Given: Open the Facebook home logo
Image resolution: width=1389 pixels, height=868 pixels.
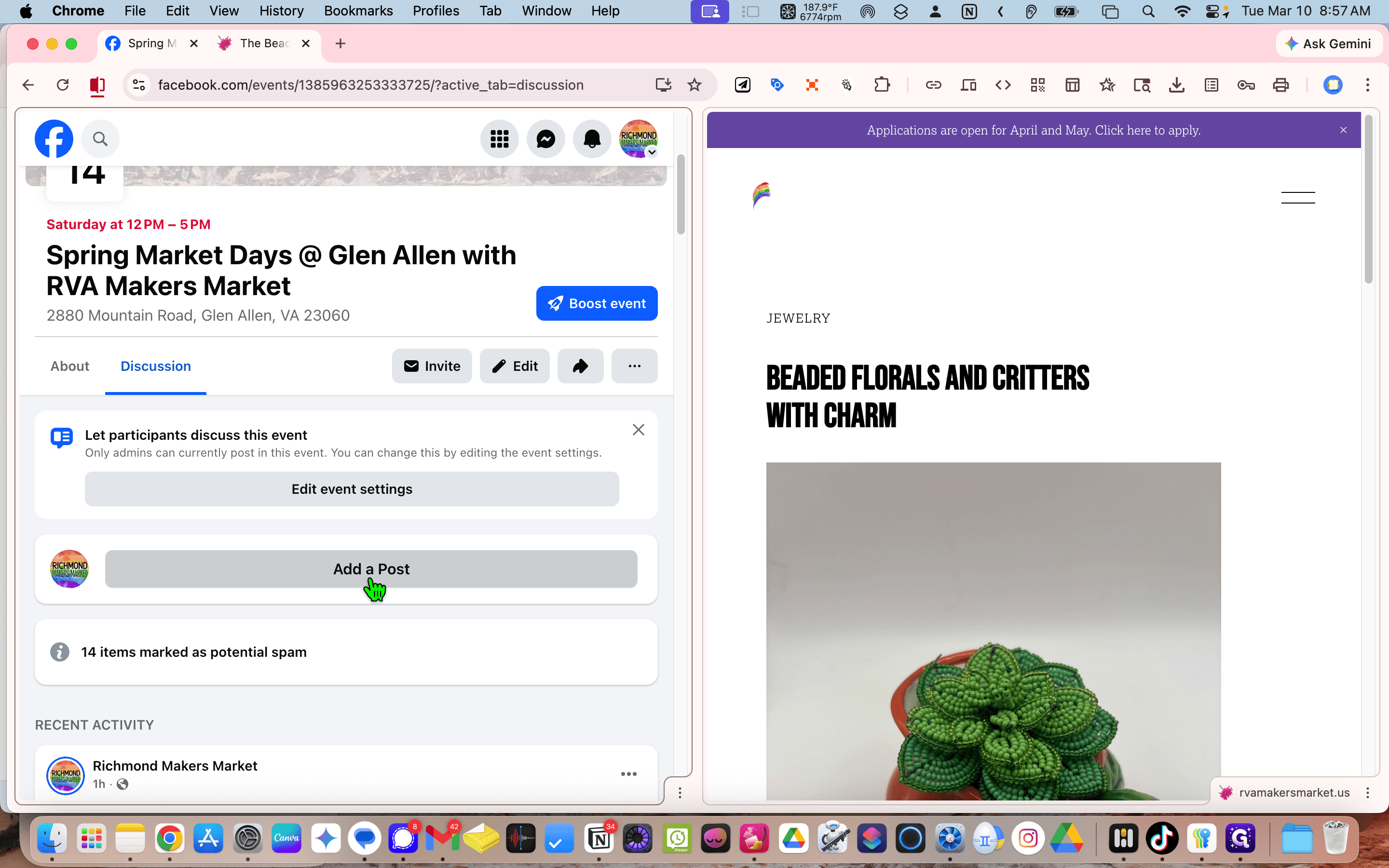Looking at the screenshot, I should 54,138.
